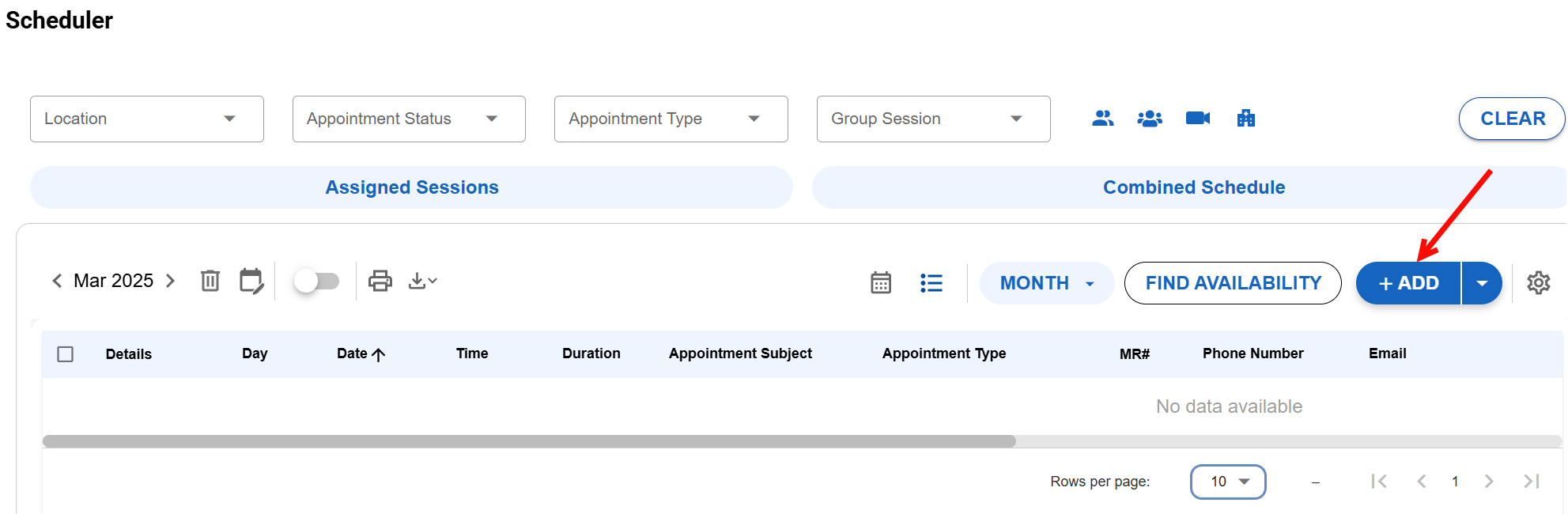The image size is (1568, 514).
Task: Click the CLEAR filters button
Action: [x=1512, y=119]
